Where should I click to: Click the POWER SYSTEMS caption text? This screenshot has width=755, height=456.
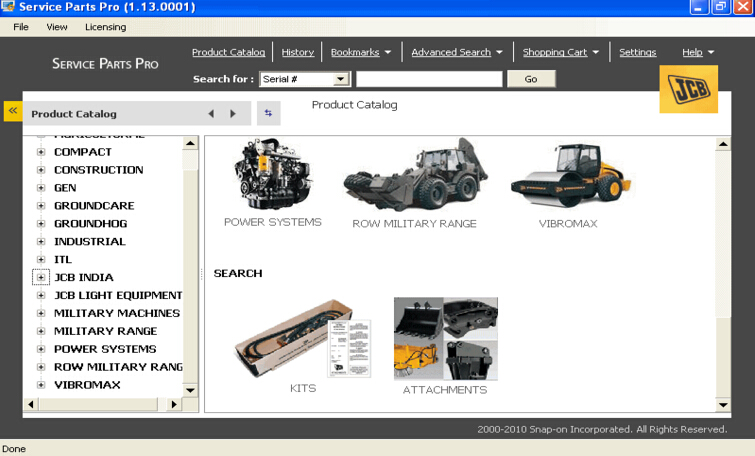[273, 222]
